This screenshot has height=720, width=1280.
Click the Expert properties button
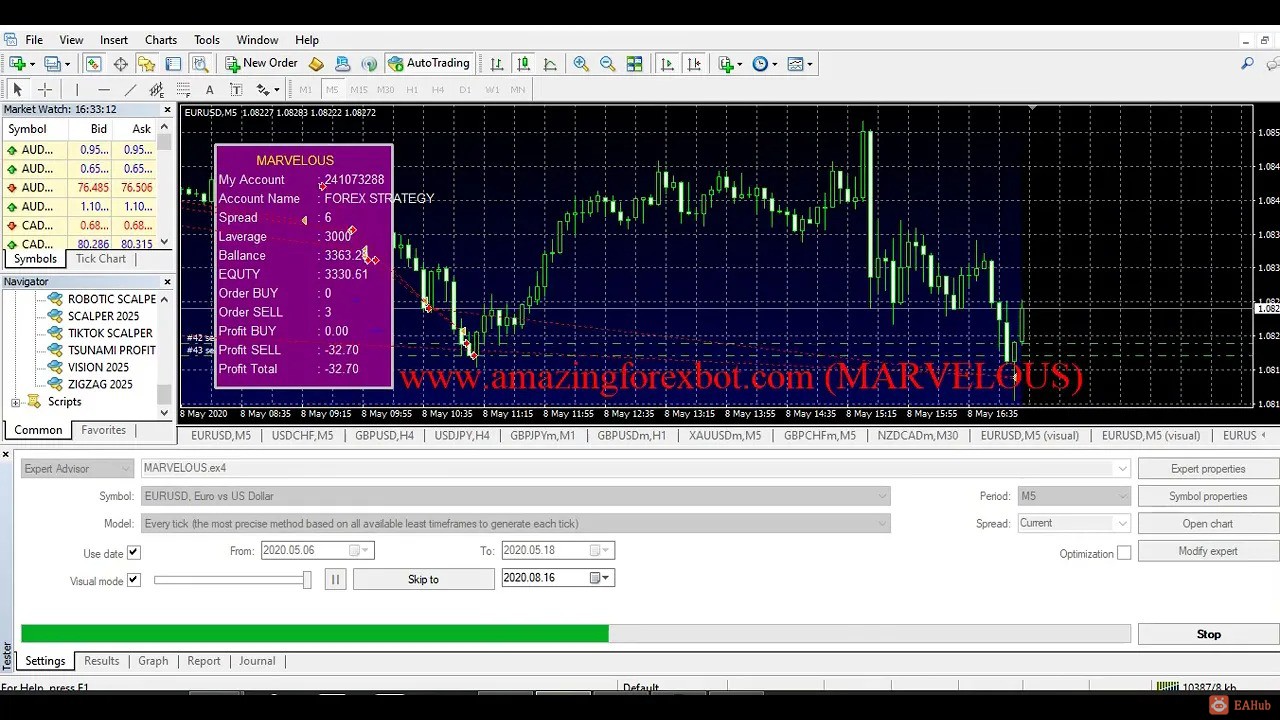pyautogui.click(x=1208, y=469)
